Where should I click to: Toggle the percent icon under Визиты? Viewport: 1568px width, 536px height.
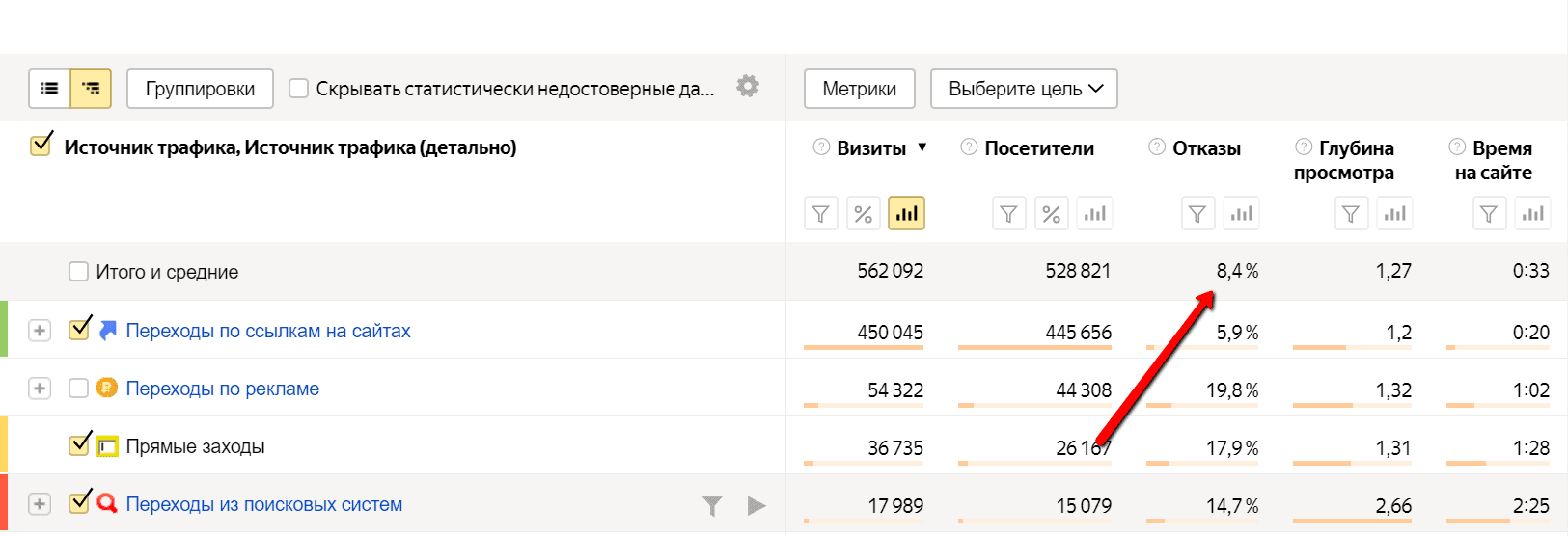coord(864,213)
